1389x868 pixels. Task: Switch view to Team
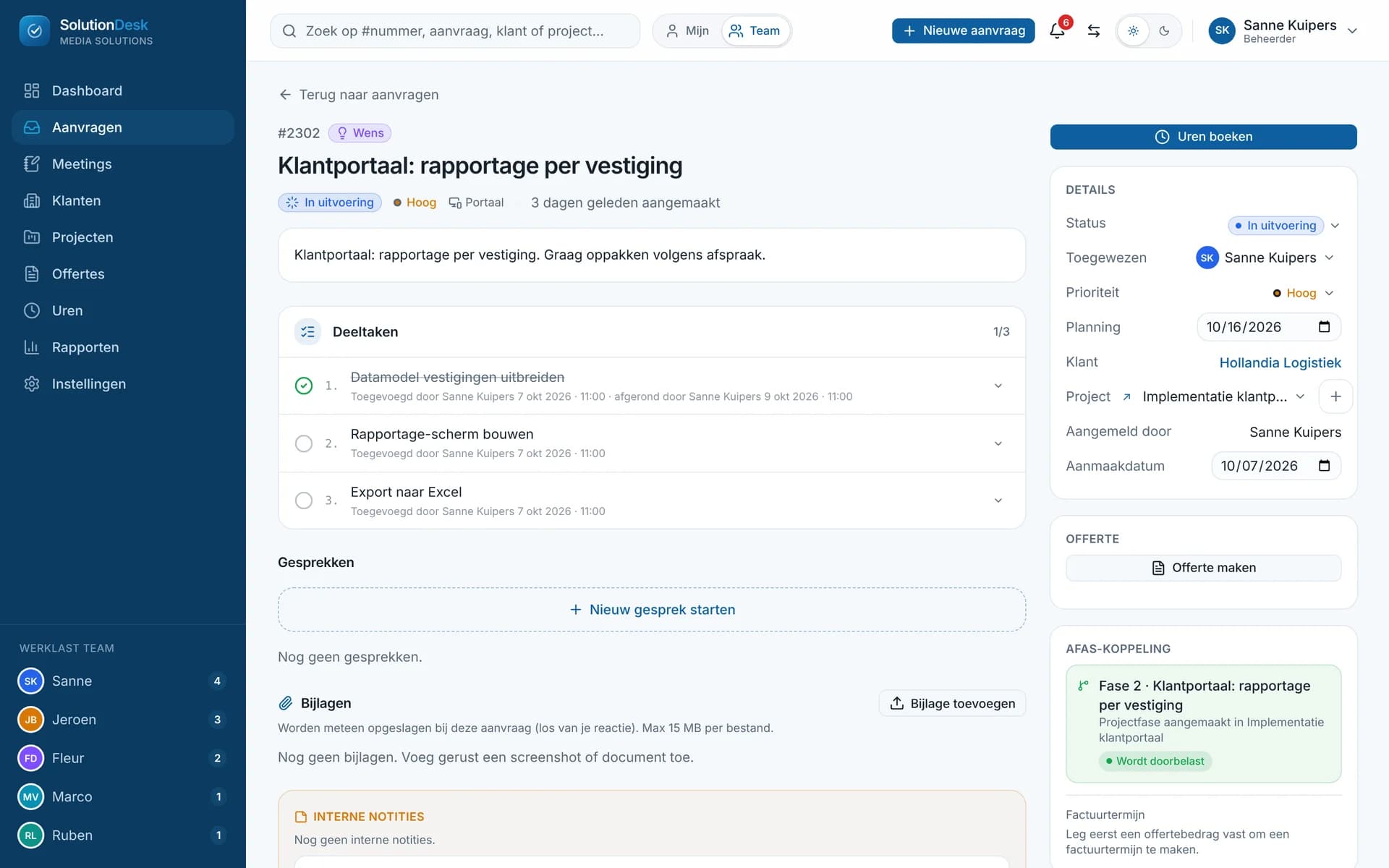tap(755, 30)
